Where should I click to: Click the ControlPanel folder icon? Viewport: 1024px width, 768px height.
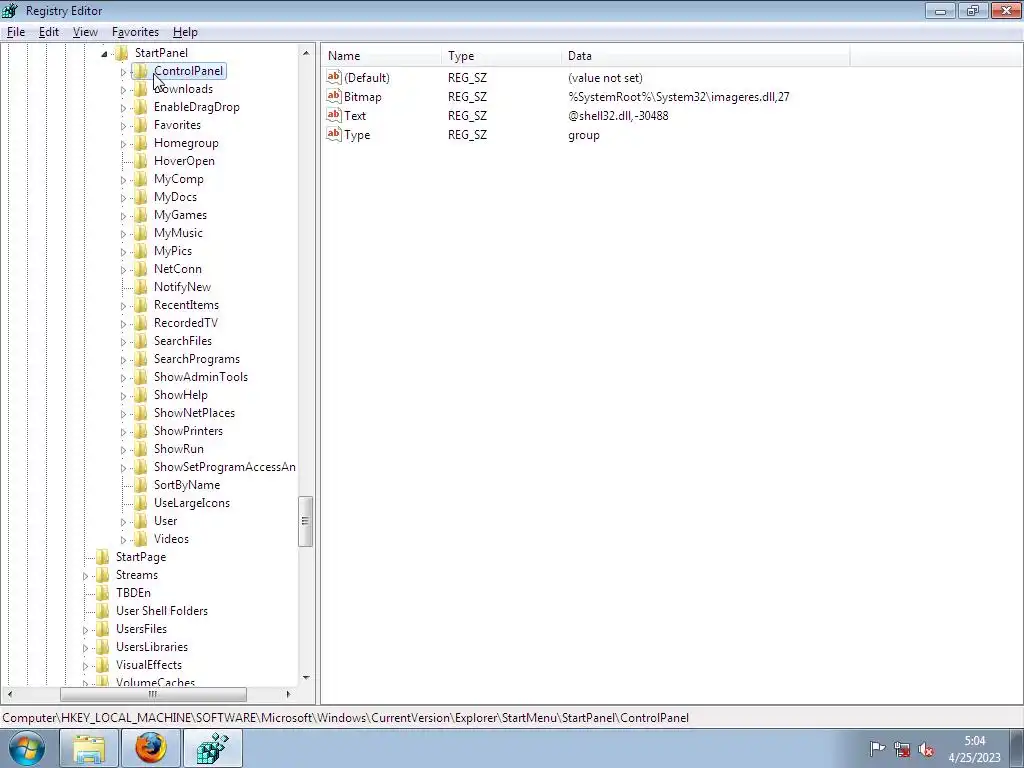pyautogui.click(x=140, y=71)
